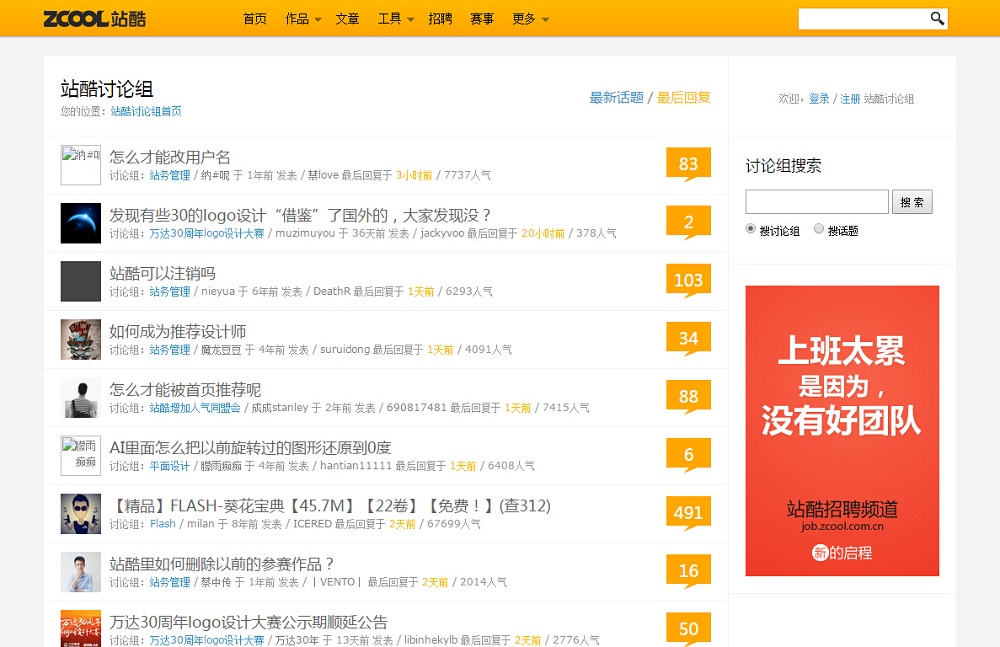Click sunglasses avatar of FLASH-葵花宝典 topic
This screenshot has height=647, width=1000.
(80, 514)
